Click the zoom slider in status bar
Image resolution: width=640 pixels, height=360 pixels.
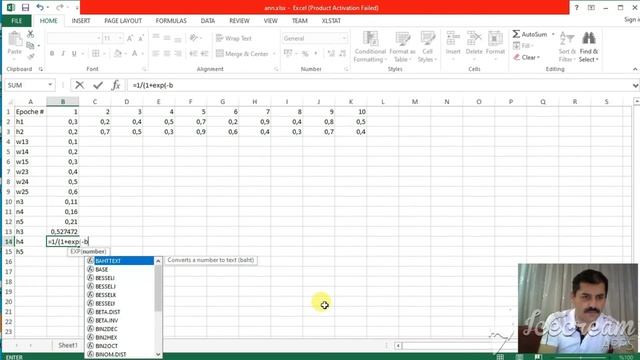click(580, 357)
